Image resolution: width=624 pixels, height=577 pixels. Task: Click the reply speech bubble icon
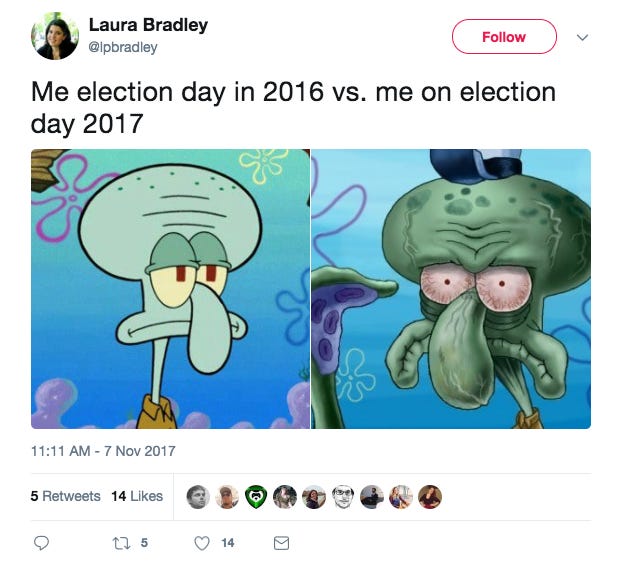coord(41,543)
